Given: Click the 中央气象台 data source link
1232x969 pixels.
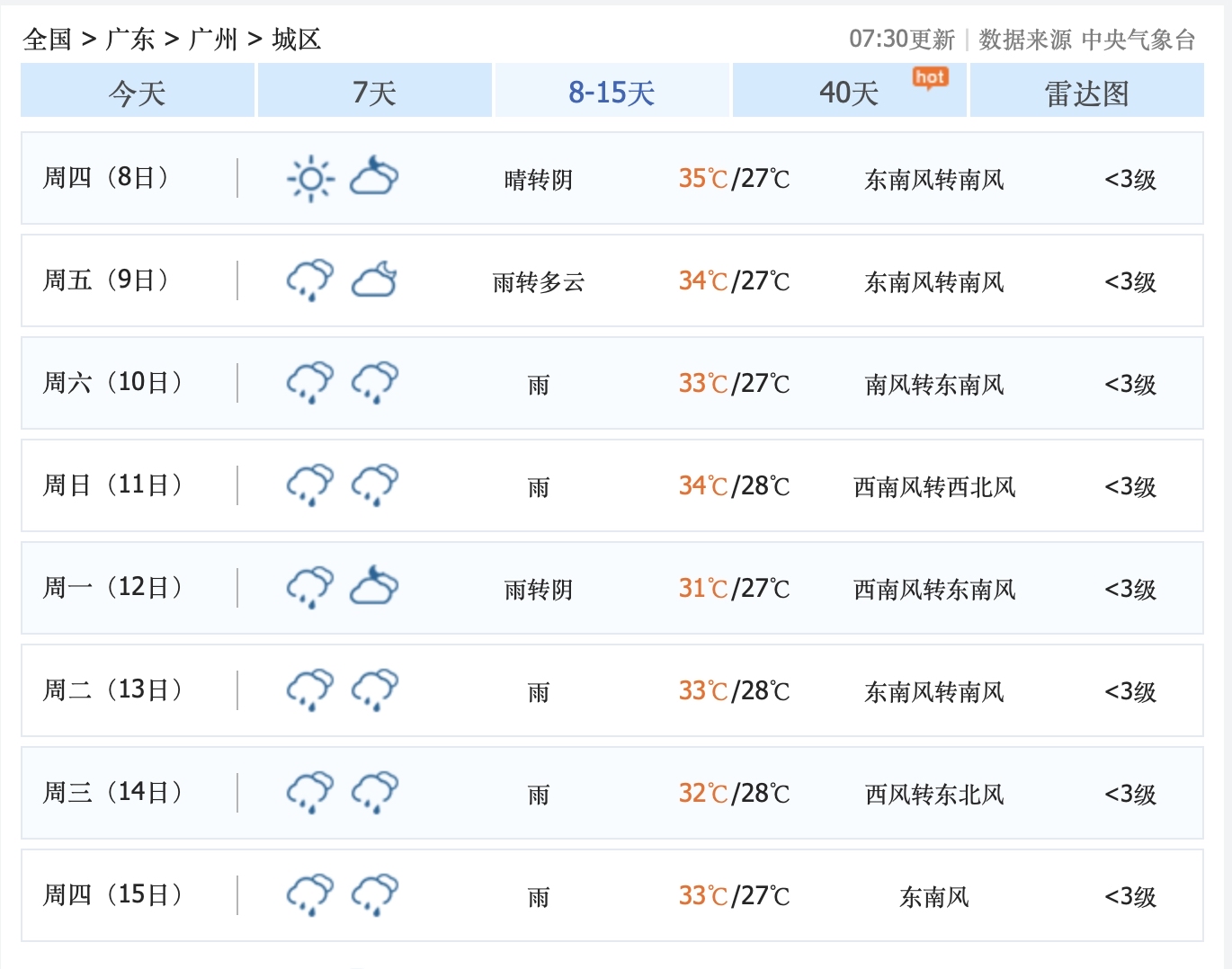Looking at the screenshot, I should (1139, 39).
